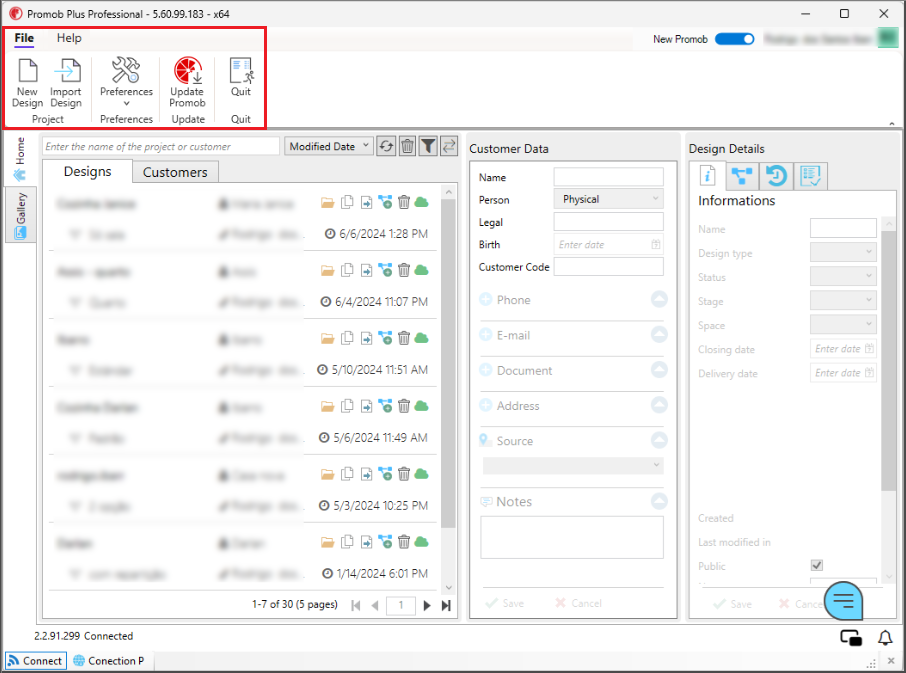Viewport: 906px width, 673px height.
Task: Open folder icon for the 6/6/2024 design
Action: coord(328,203)
